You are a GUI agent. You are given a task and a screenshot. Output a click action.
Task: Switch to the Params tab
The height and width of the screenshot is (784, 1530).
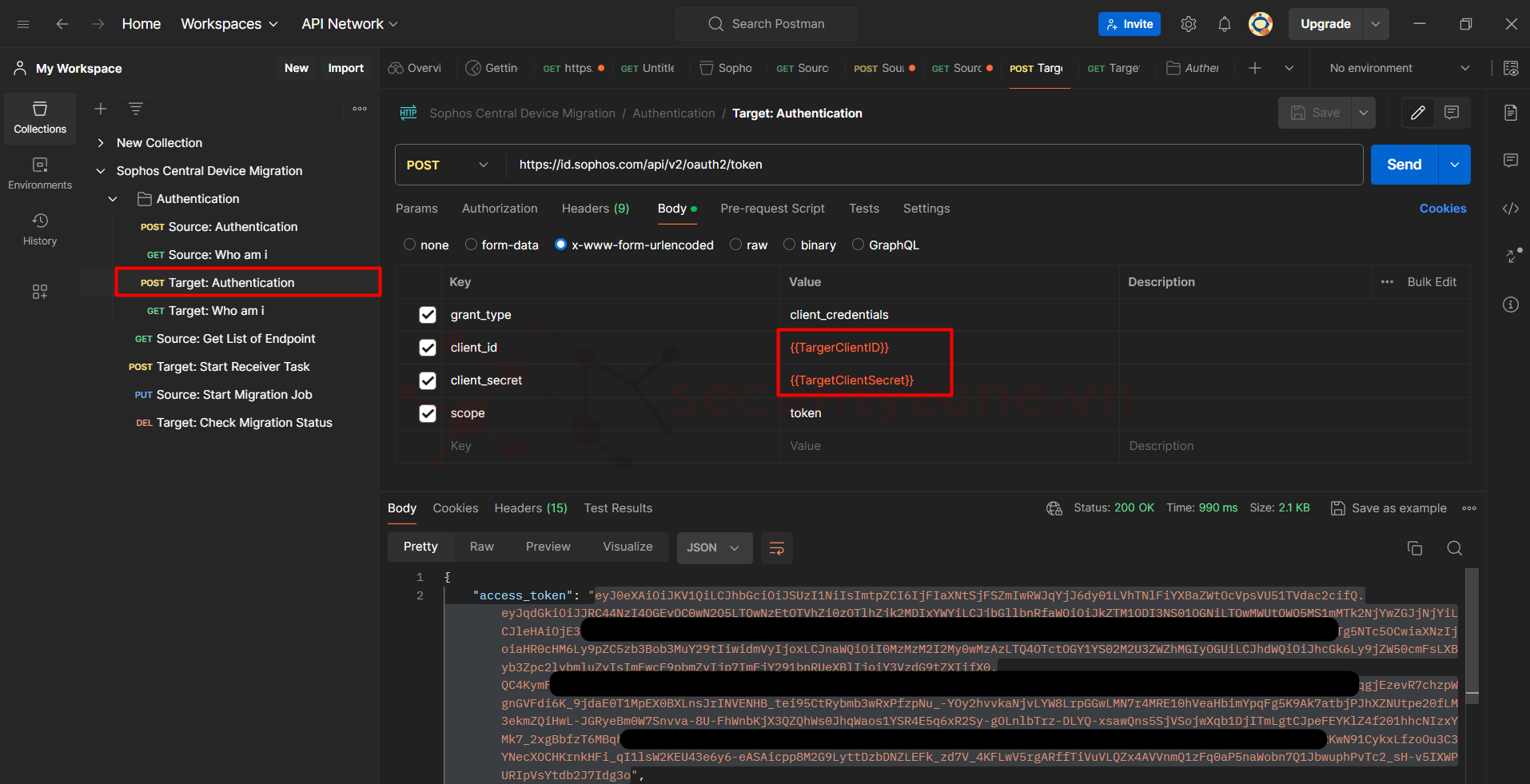(416, 209)
